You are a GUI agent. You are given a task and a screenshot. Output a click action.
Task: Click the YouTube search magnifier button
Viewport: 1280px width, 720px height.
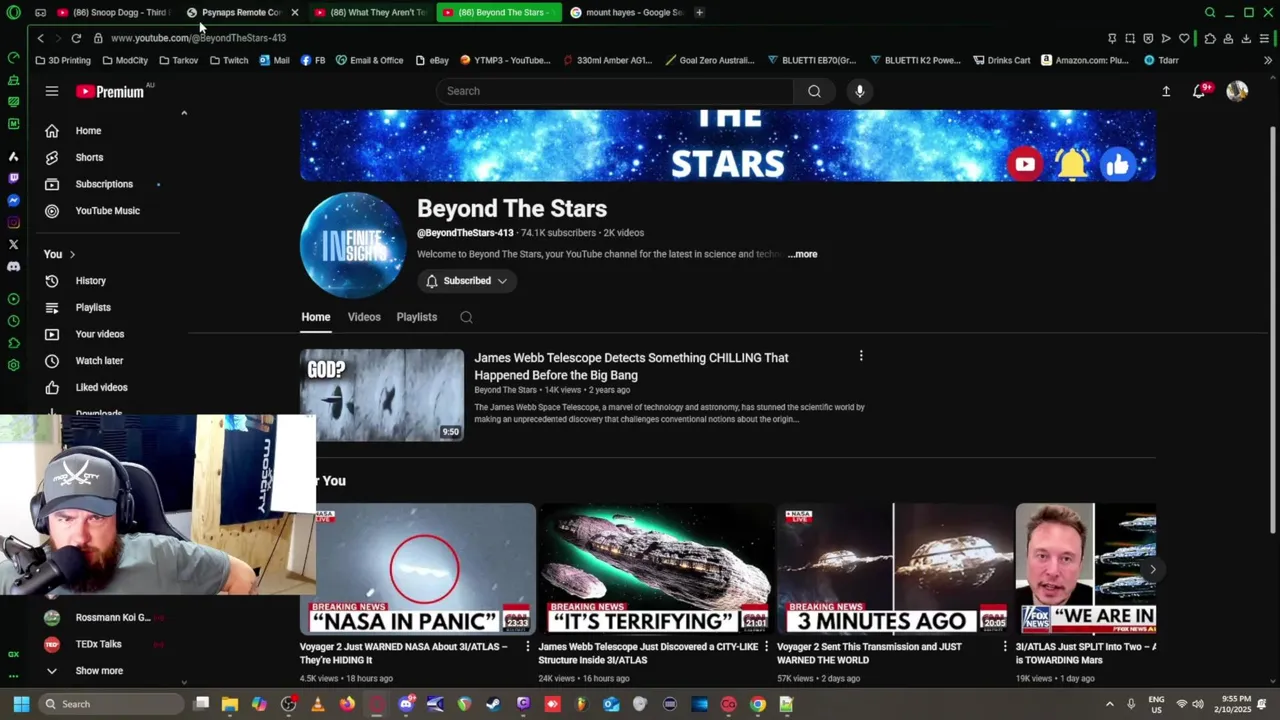pos(814,91)
